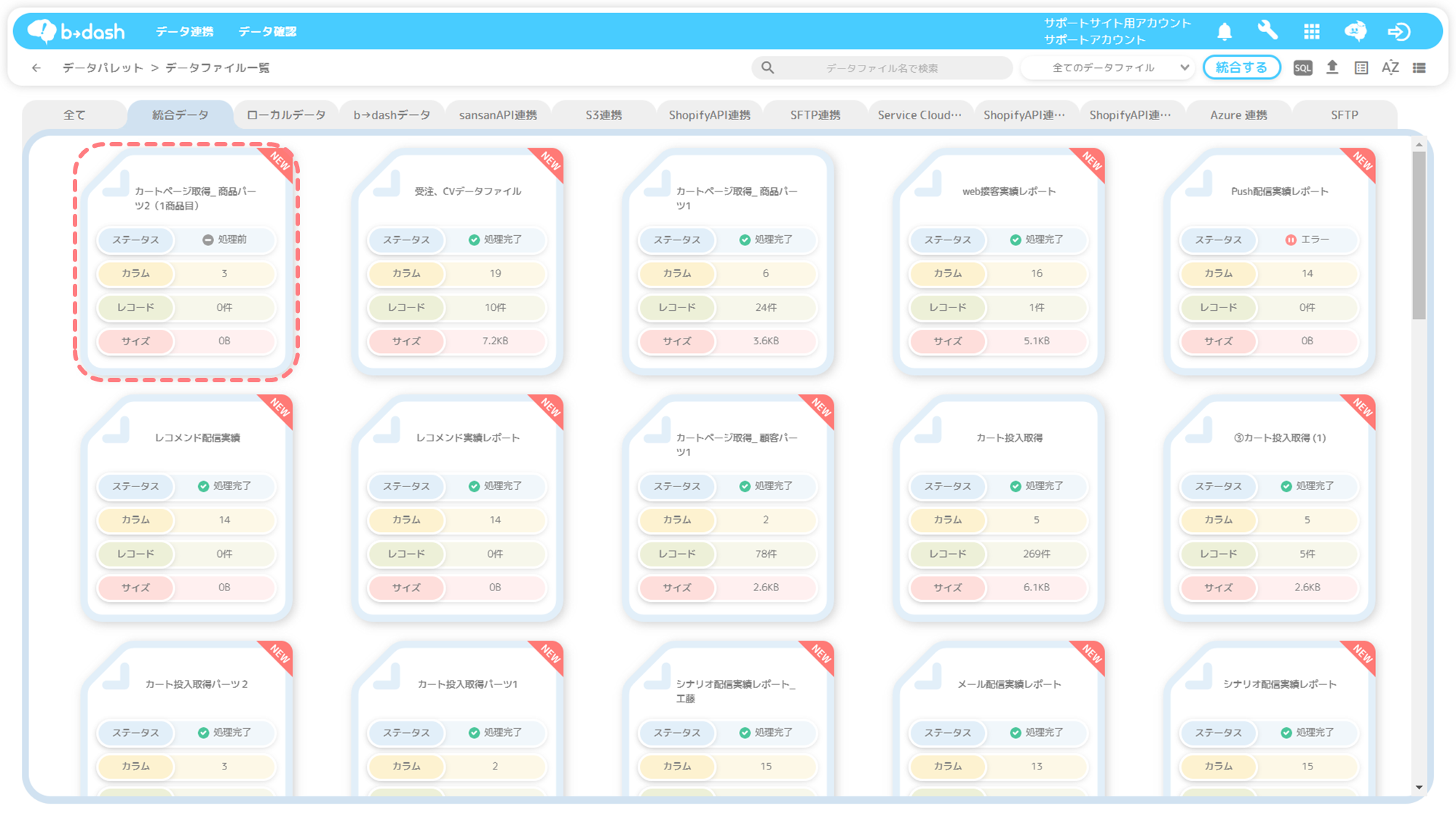Click file icon on レコメンド実績レポート card
This screenshot has width=1456, height=819.
coord(387,430)
